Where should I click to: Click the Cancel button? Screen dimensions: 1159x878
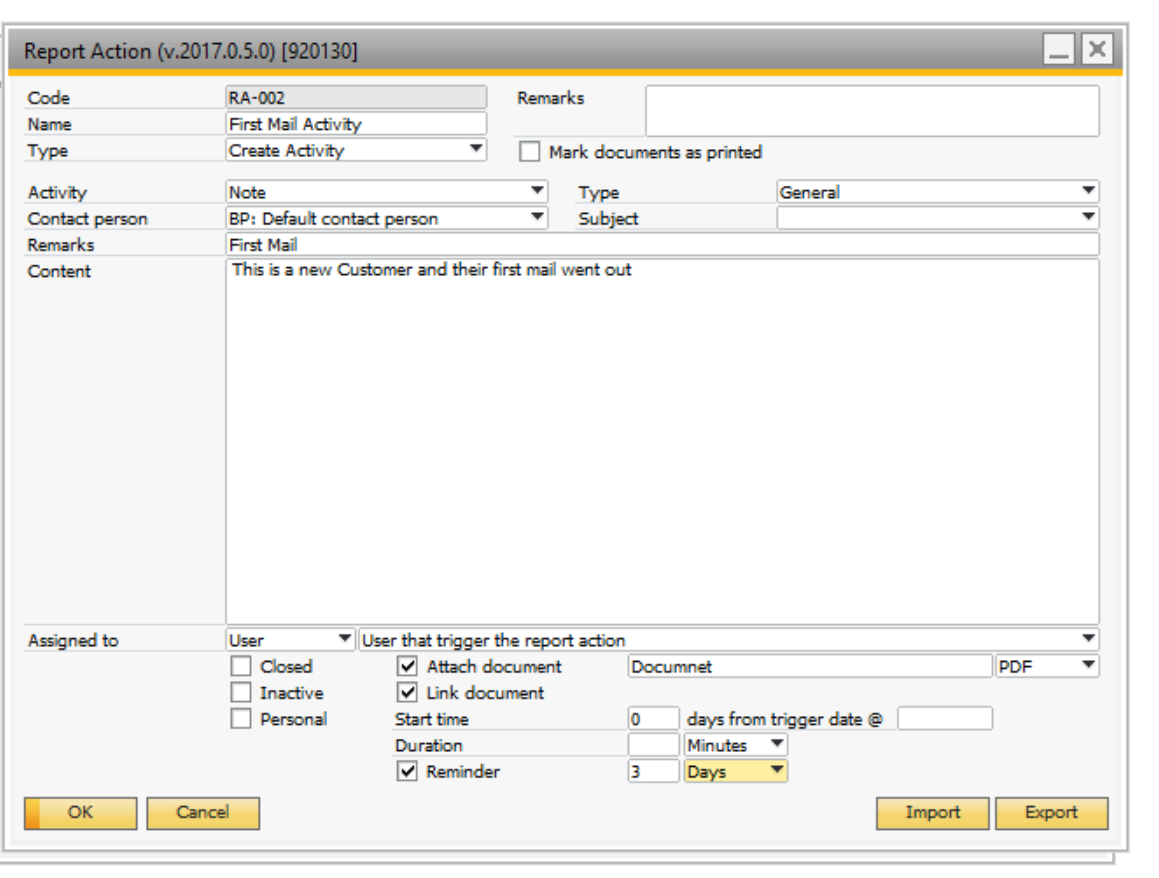click(x=203, y=813)
